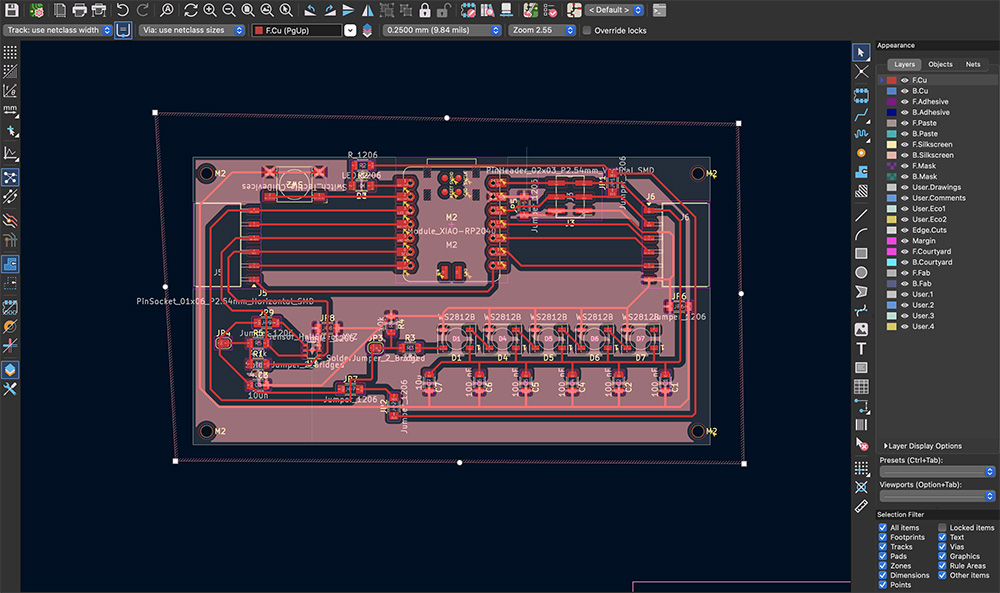Image resolution: width=1000 pixels, height=593 pixels.
Task: Choose the Tune length meander tool
Action: click(x=861, y=134)
